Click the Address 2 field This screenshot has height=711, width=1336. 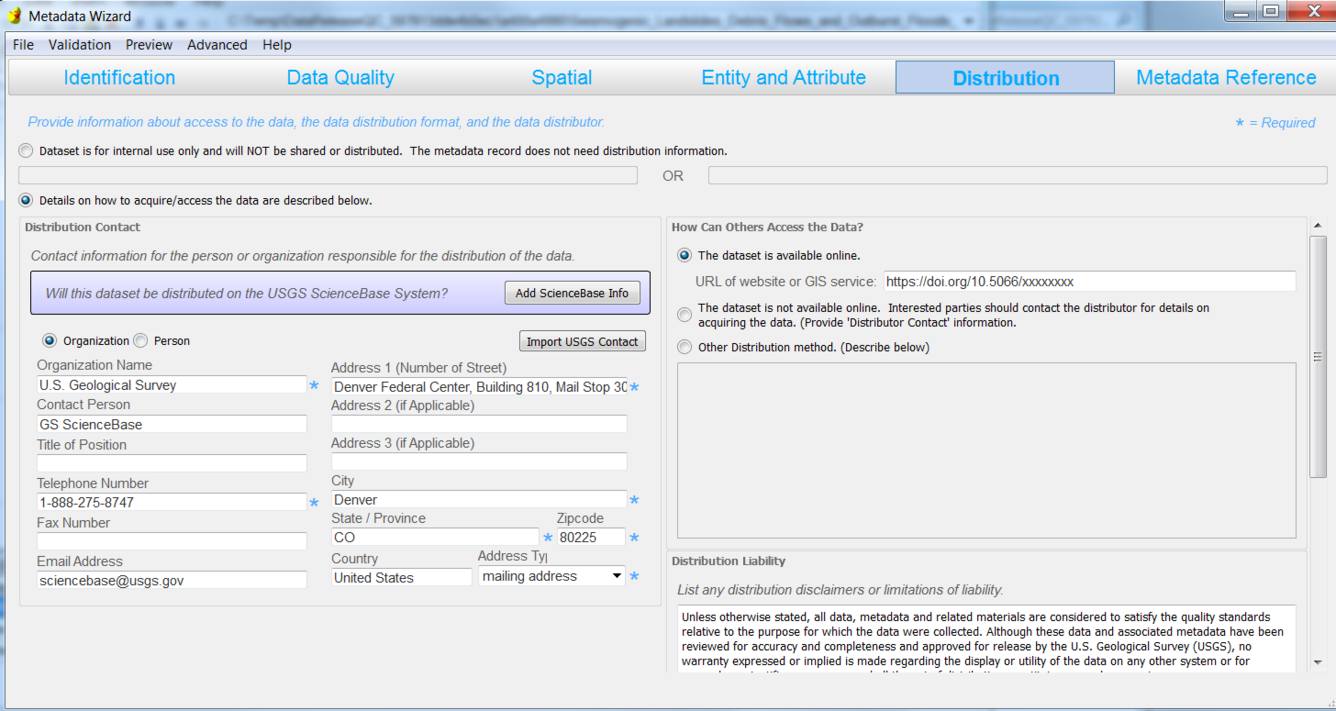pyautogui.click(x=479, y=424)
